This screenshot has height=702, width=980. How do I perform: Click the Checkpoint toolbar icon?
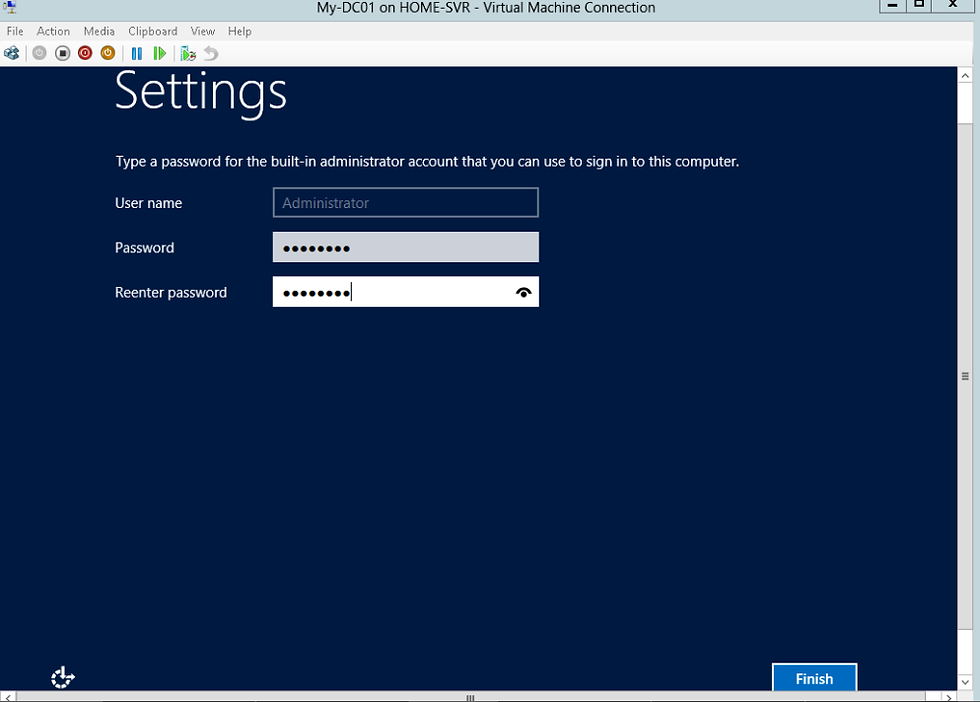[x=188, y=53]
